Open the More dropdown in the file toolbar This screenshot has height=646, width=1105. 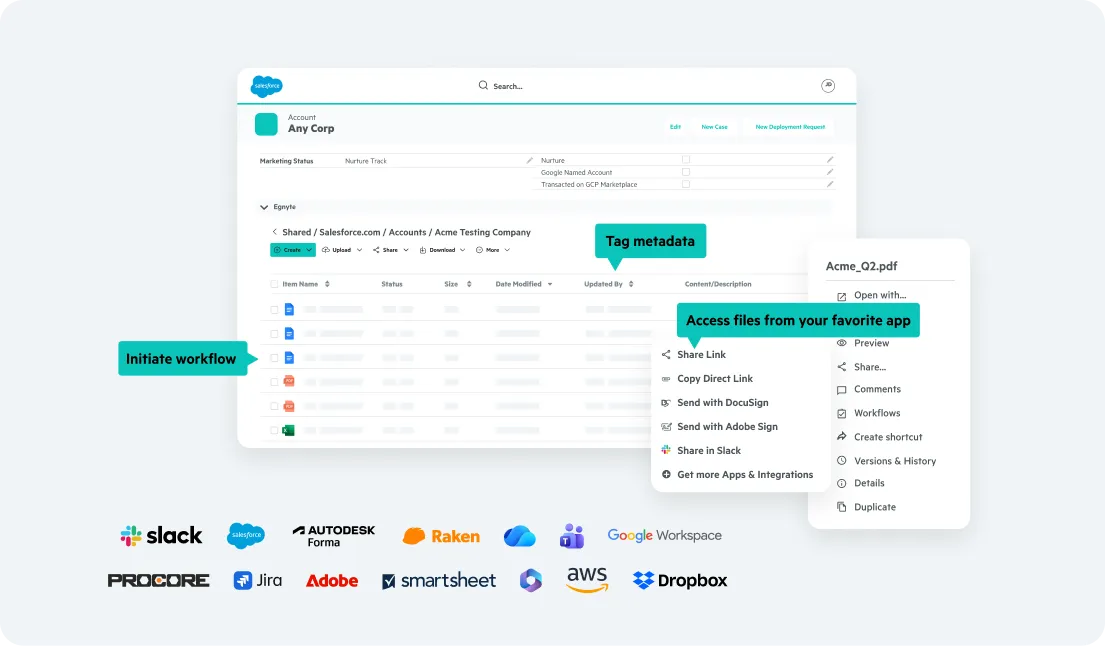493,250
